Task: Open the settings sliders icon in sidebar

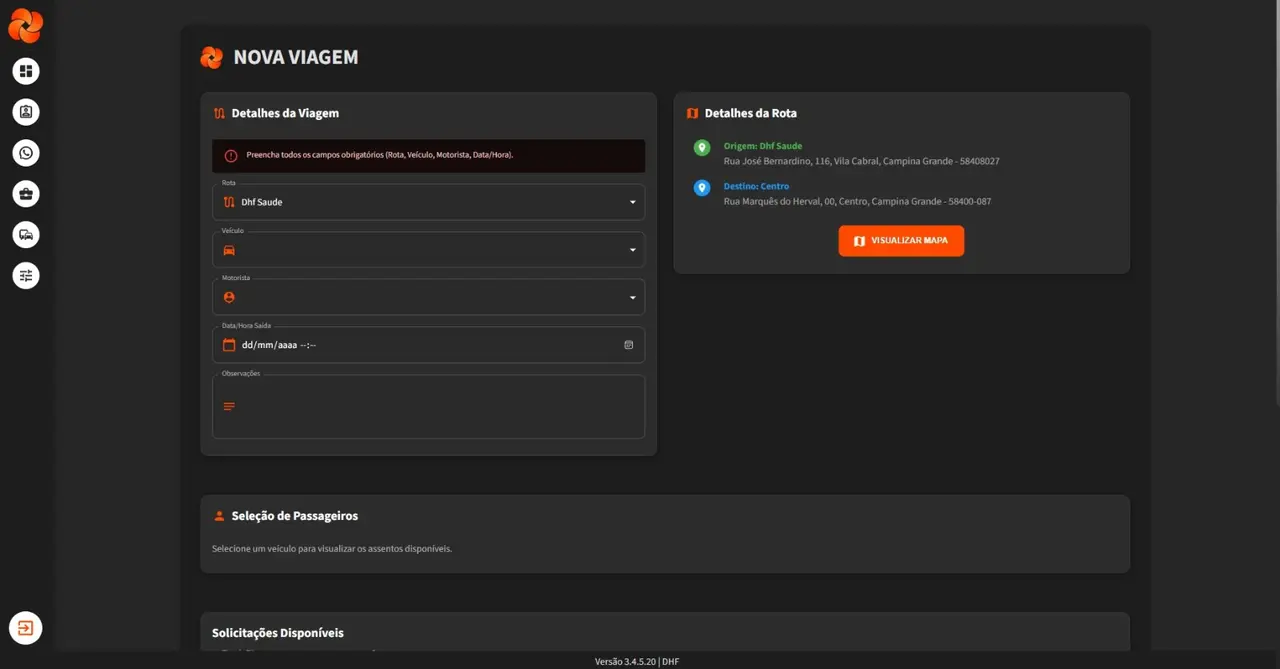Action: [26, 275]
